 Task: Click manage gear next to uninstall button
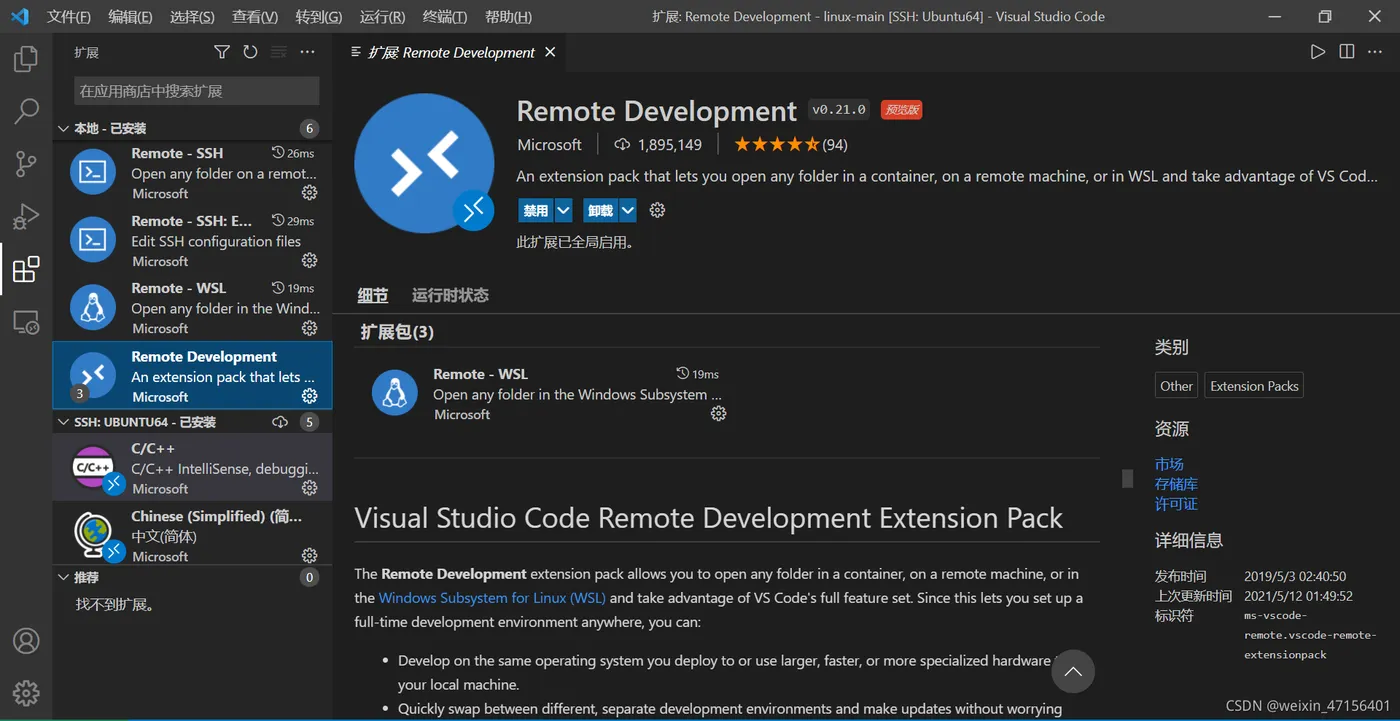(657, 210)
